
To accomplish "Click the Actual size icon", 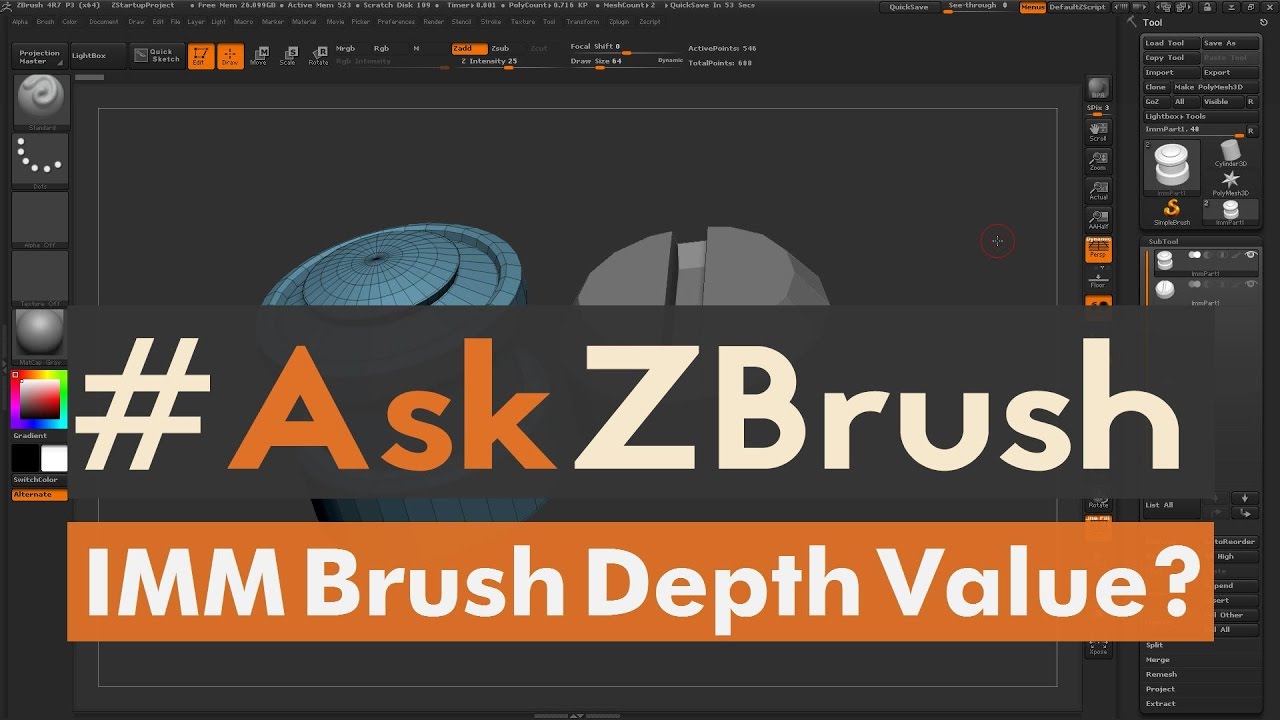I will tap(1099, 190).
